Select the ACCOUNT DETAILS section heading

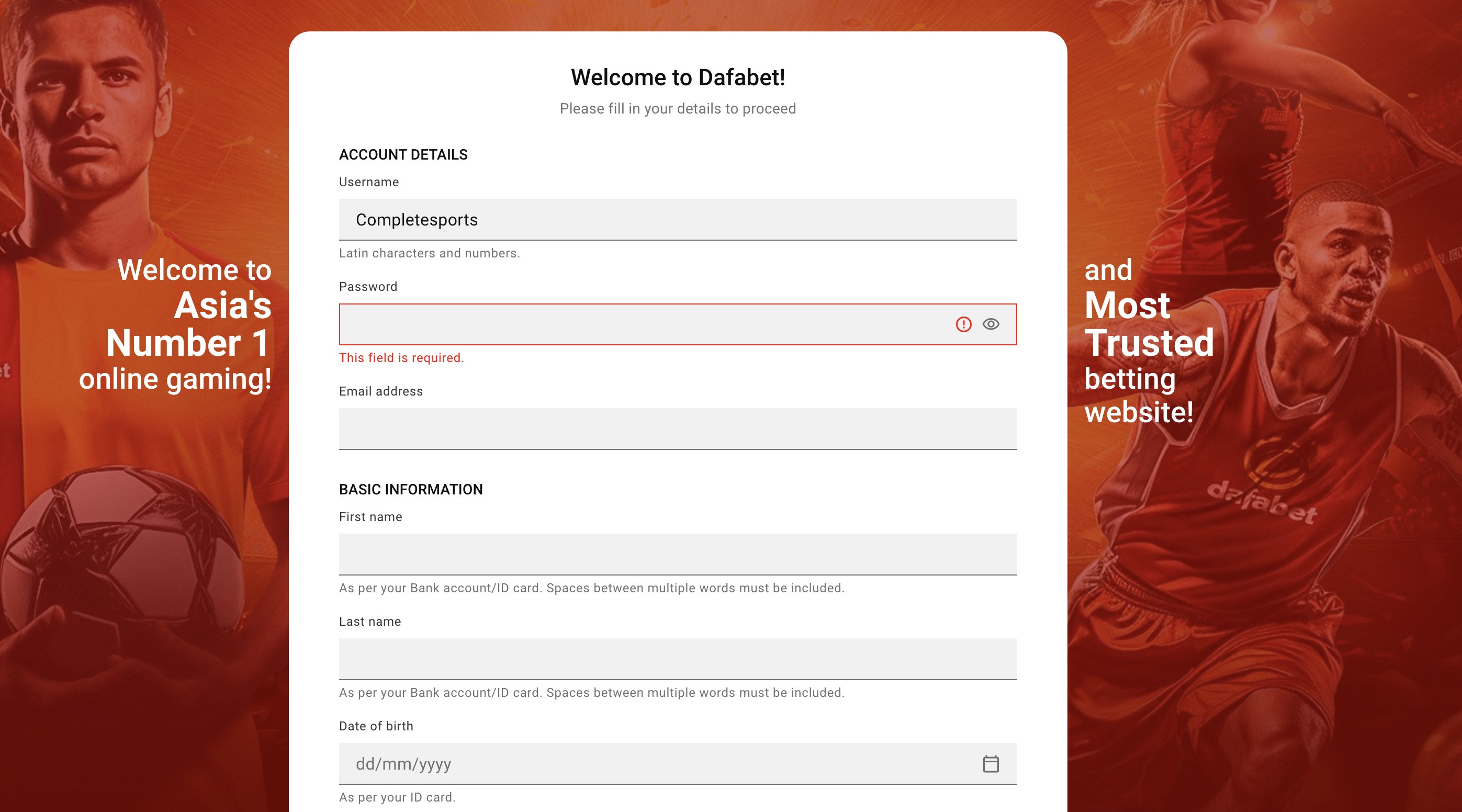pos(403,154)
